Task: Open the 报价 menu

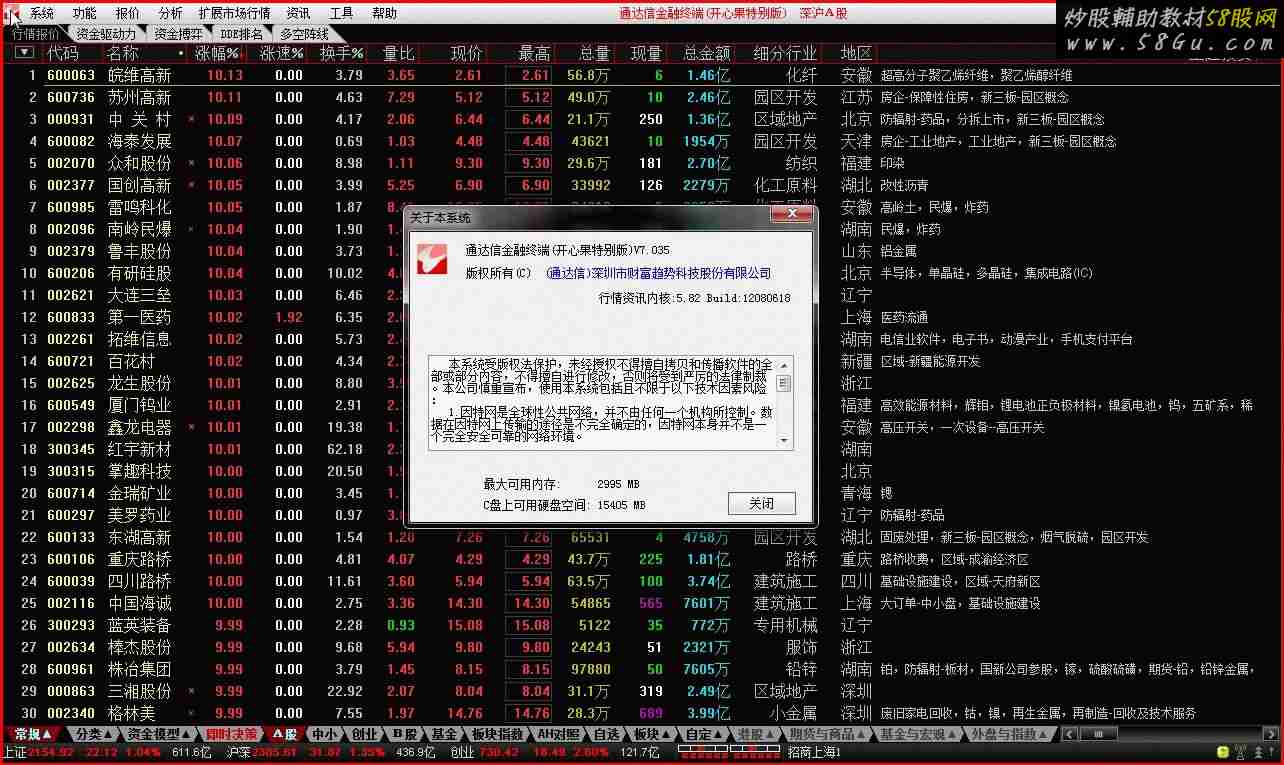Action: click(128, 13)
